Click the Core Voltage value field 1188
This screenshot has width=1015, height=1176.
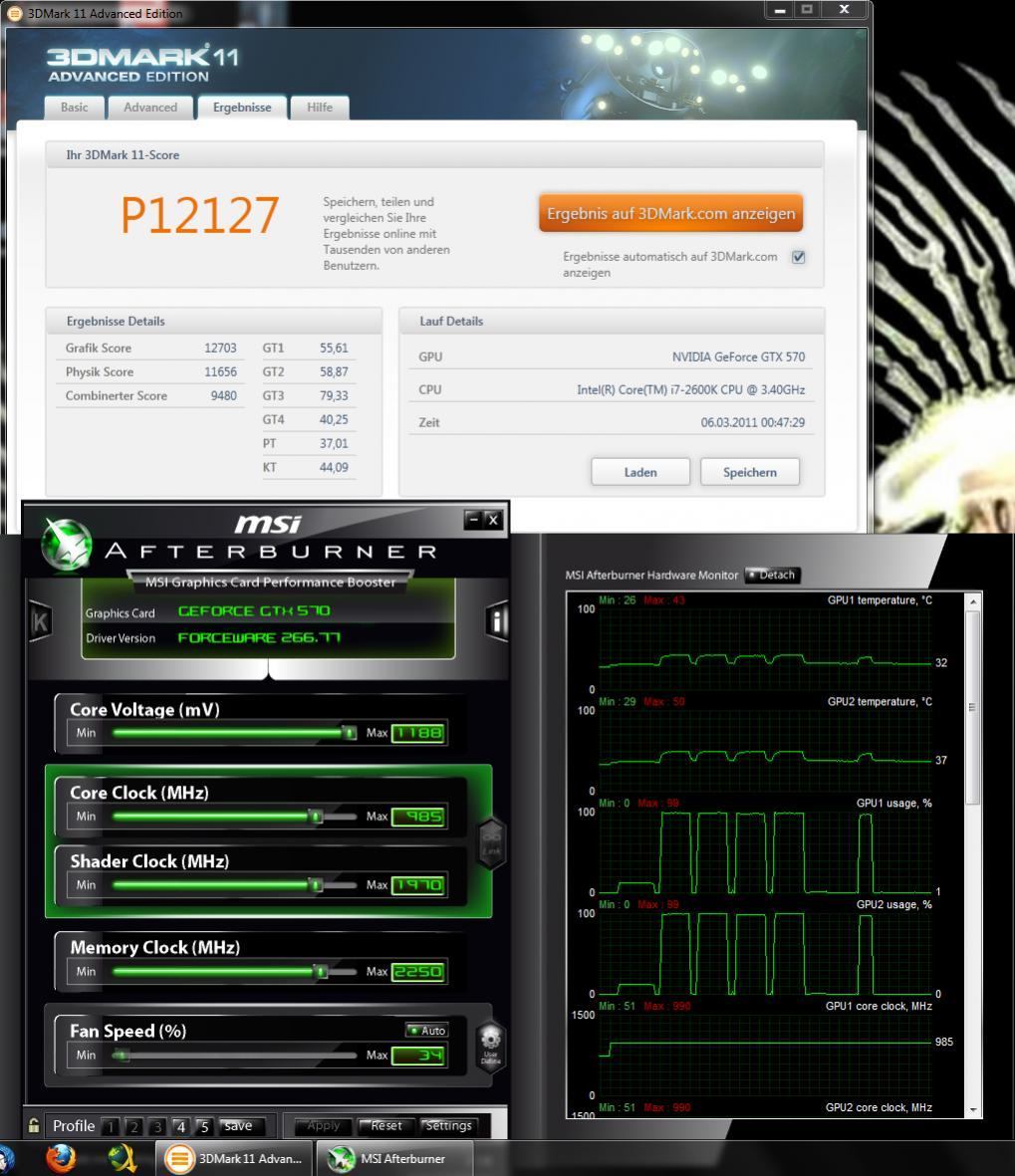coord(418,733)
